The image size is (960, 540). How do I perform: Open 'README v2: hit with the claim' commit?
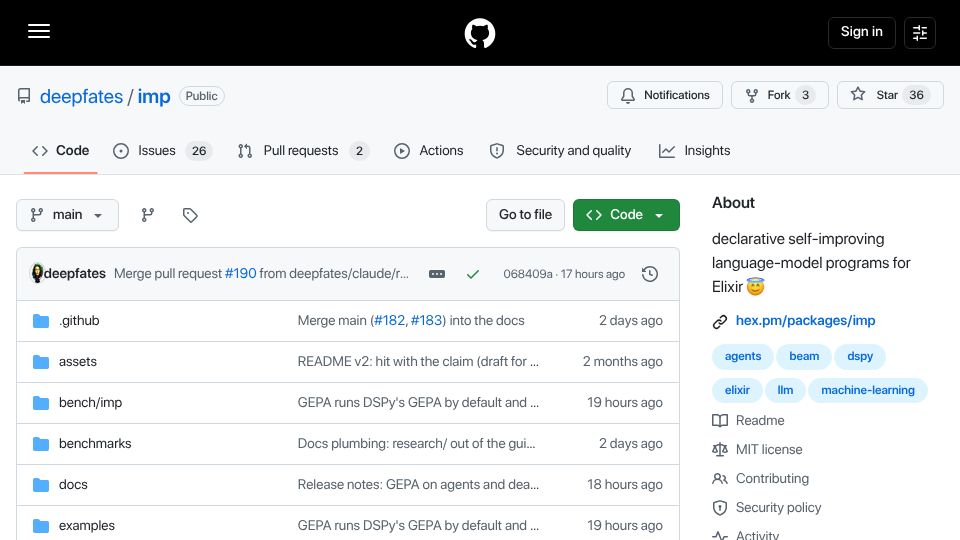418,362
